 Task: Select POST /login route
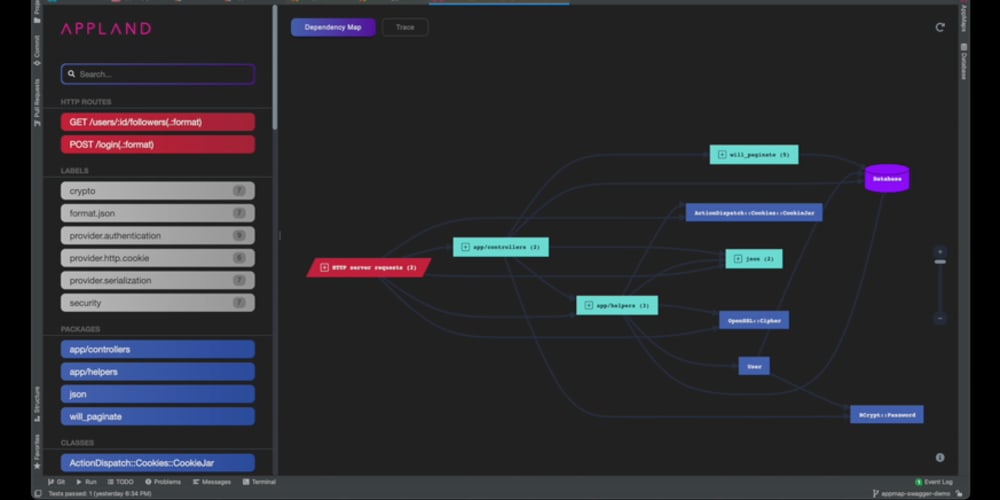158,144
